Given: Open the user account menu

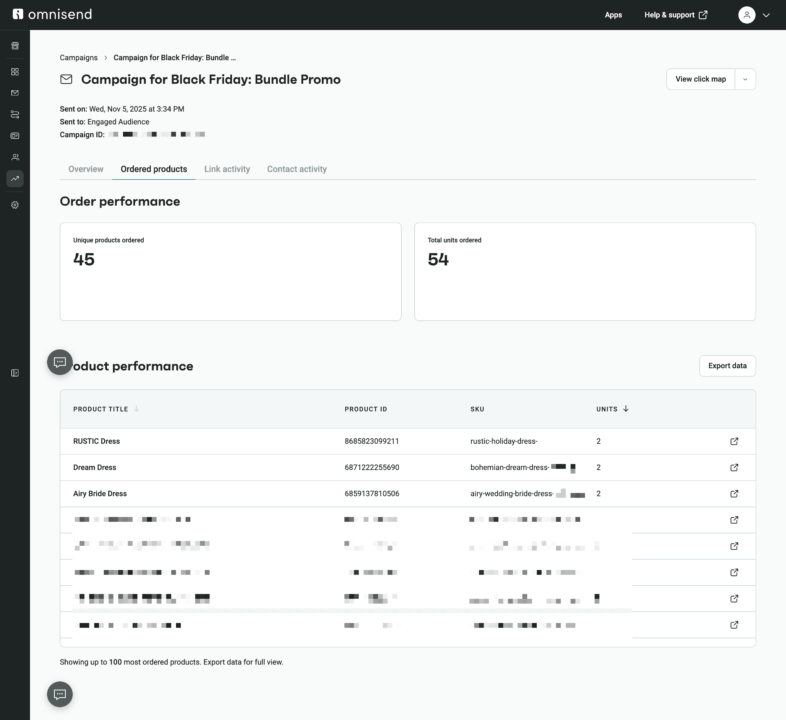Looking at the screenshot, I should (754, 15).
